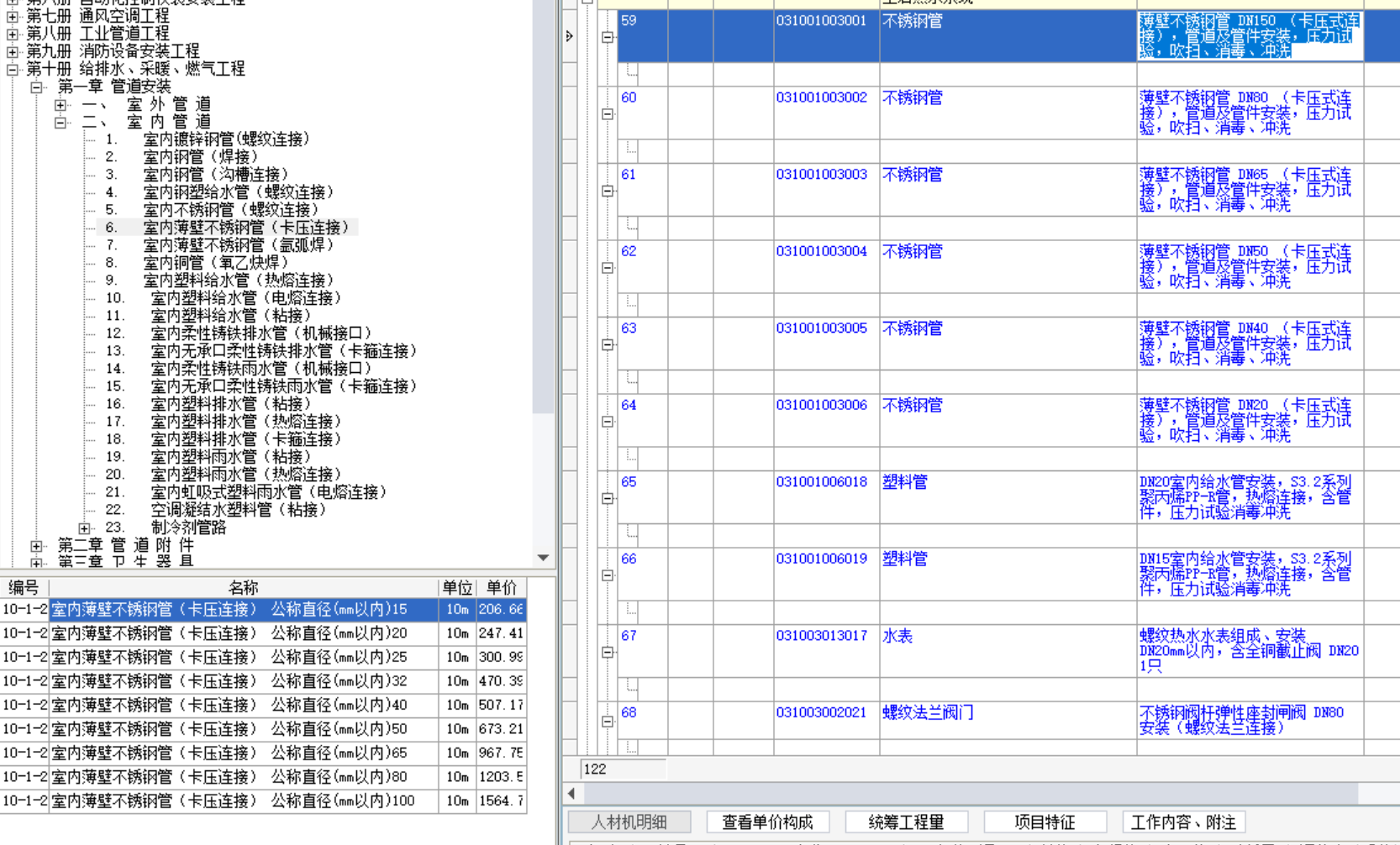The height and width of the screenshot is (845, 1400).
Task: Click the 编号 column header
Action: pyautogui.click(x=24, y=587)
